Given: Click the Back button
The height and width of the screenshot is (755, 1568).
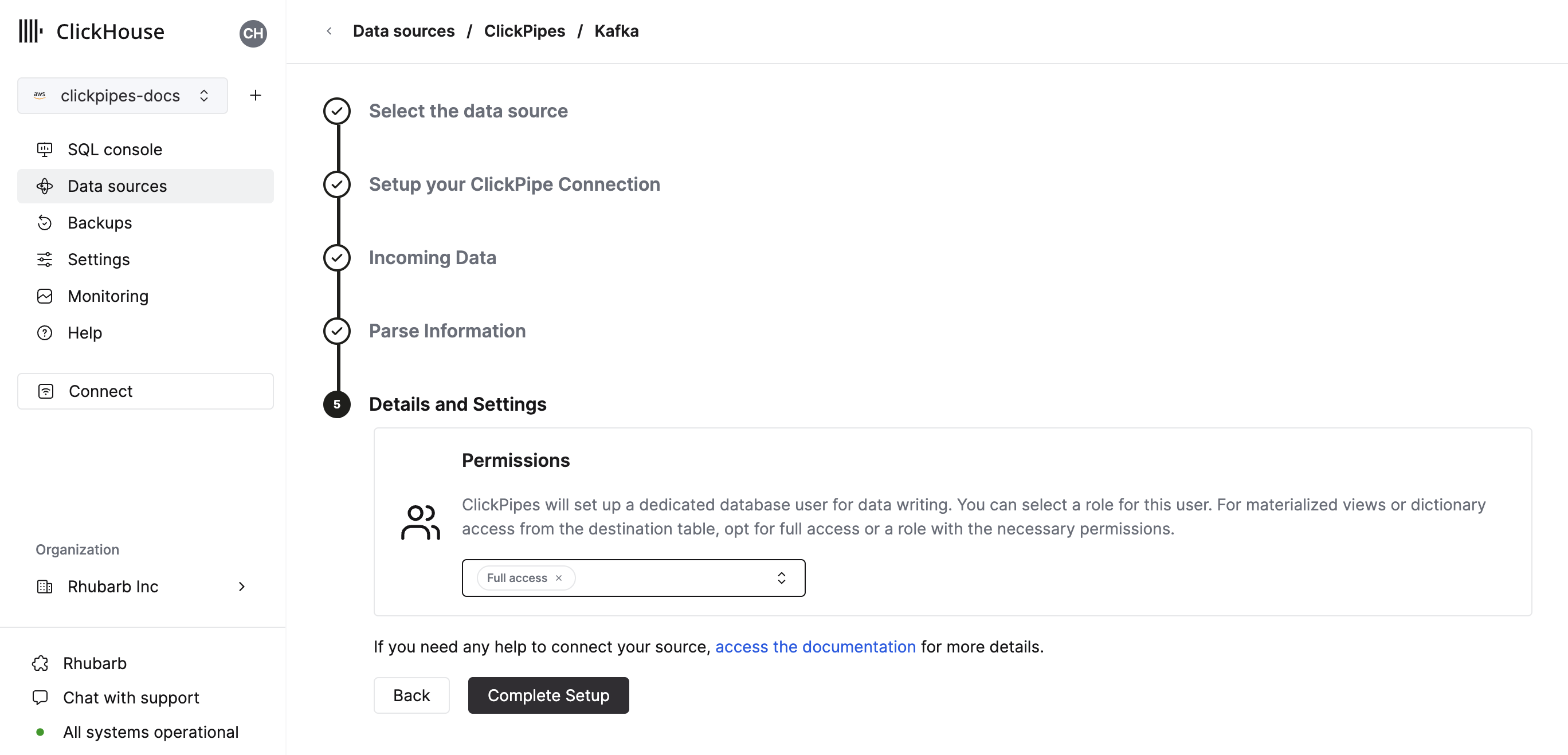Looking at the screenshot, I should point(411,695).
